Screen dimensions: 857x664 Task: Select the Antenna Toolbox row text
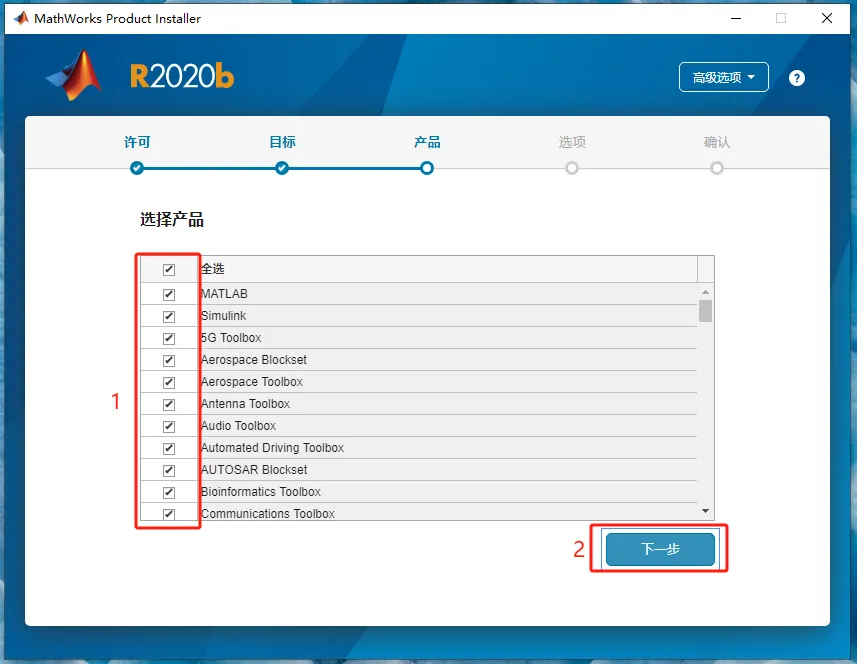245,404
